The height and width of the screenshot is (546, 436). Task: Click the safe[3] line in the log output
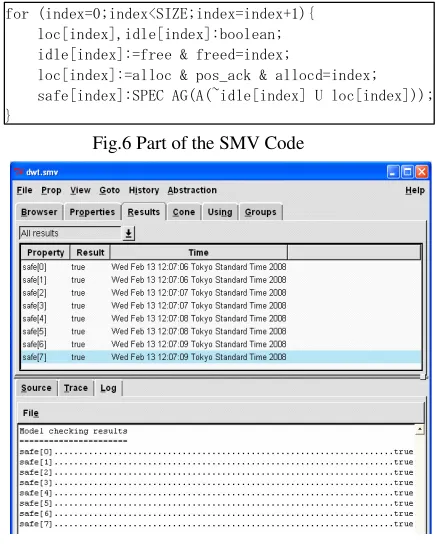(216, 483)
